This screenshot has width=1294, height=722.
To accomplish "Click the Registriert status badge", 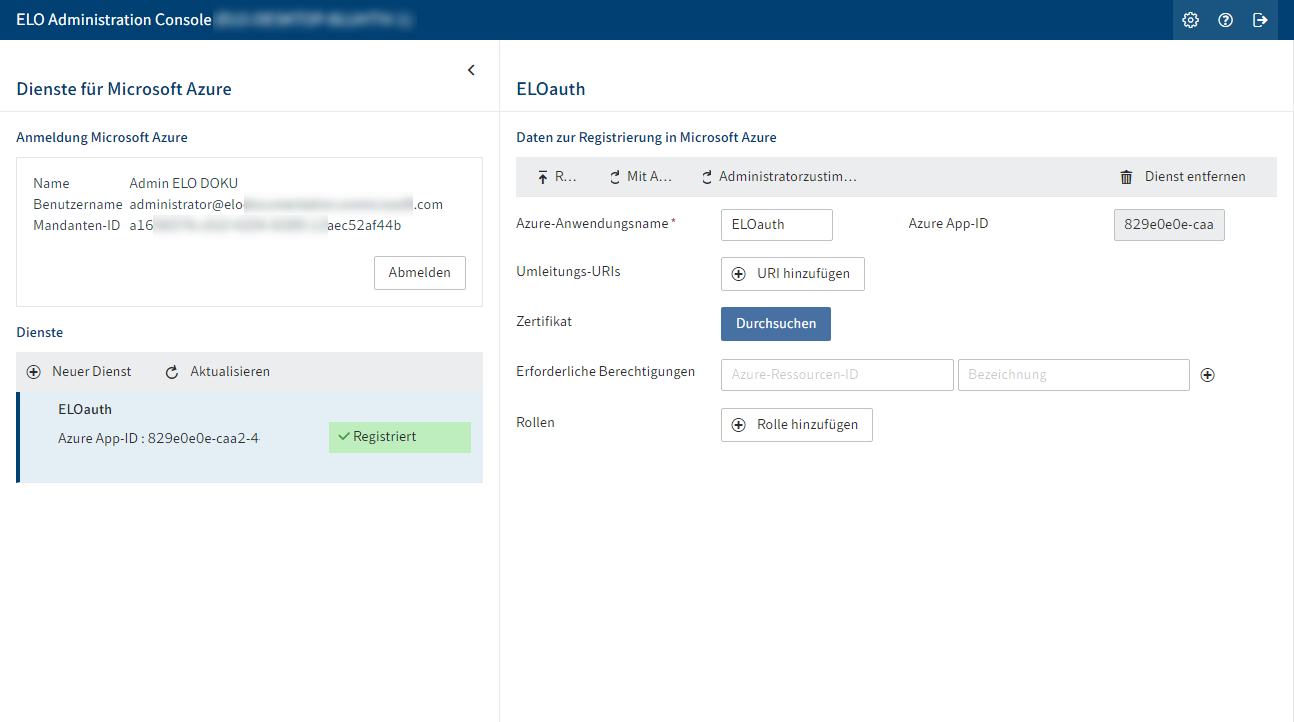I will pyautogui.click(x=400, y=437).
